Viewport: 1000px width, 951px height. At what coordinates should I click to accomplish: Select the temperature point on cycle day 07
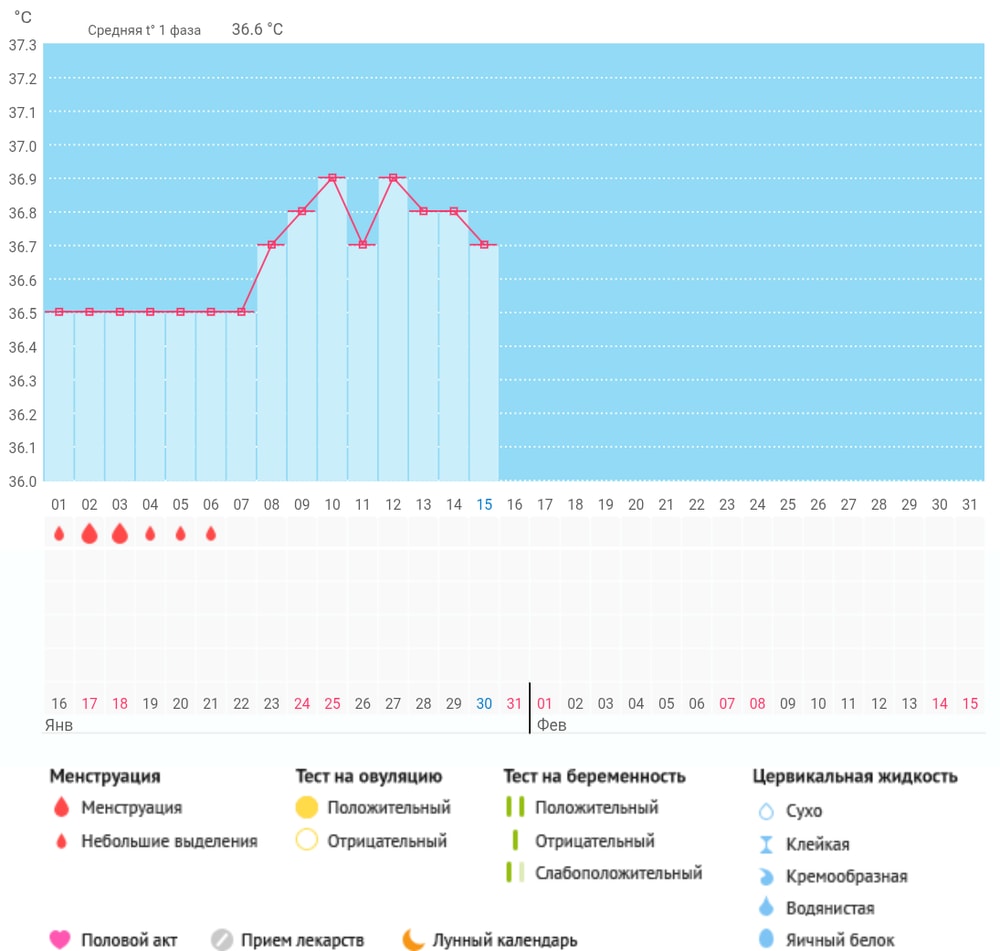[241, 312]
